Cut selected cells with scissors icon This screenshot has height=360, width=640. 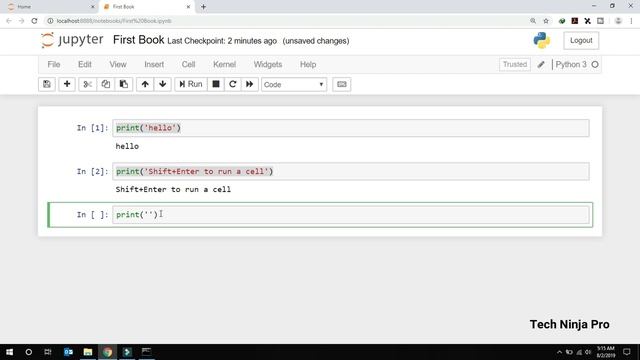[87, 84]
